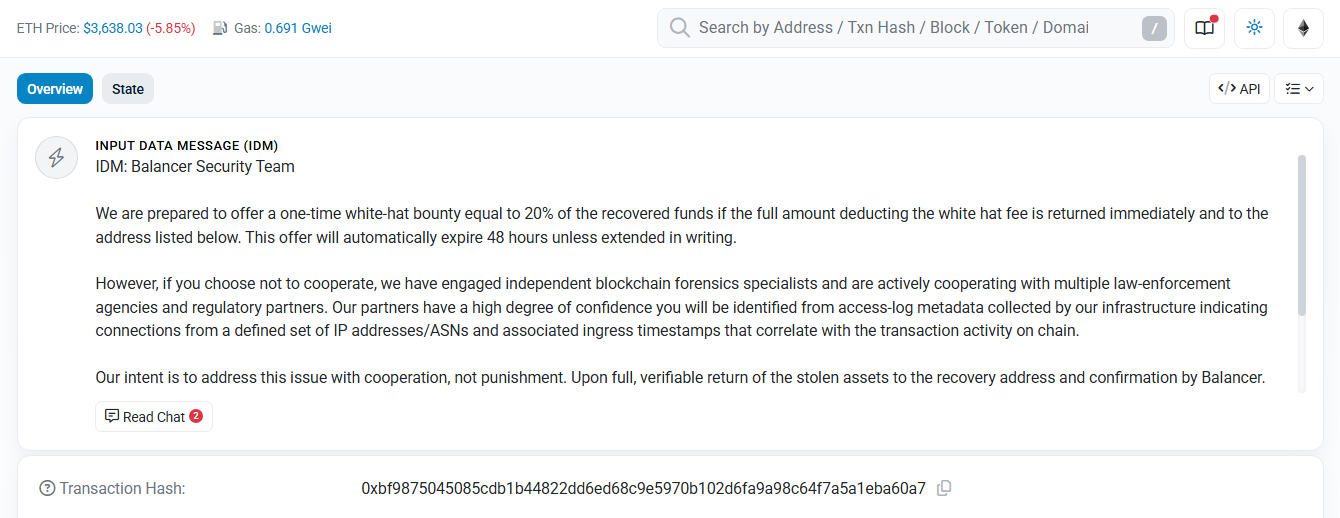Image resolution: width=1340 pixels, height=518 pixels.
Task: Toggle the light/dark theme sun button
Action: pos(1254,28)
